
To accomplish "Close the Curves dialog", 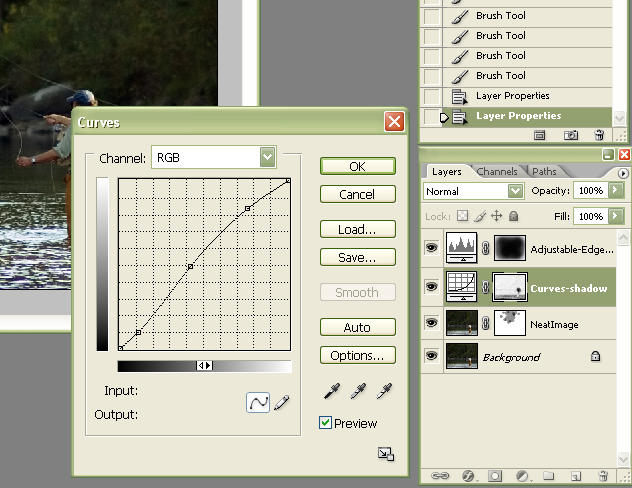I will pos(394,121).
